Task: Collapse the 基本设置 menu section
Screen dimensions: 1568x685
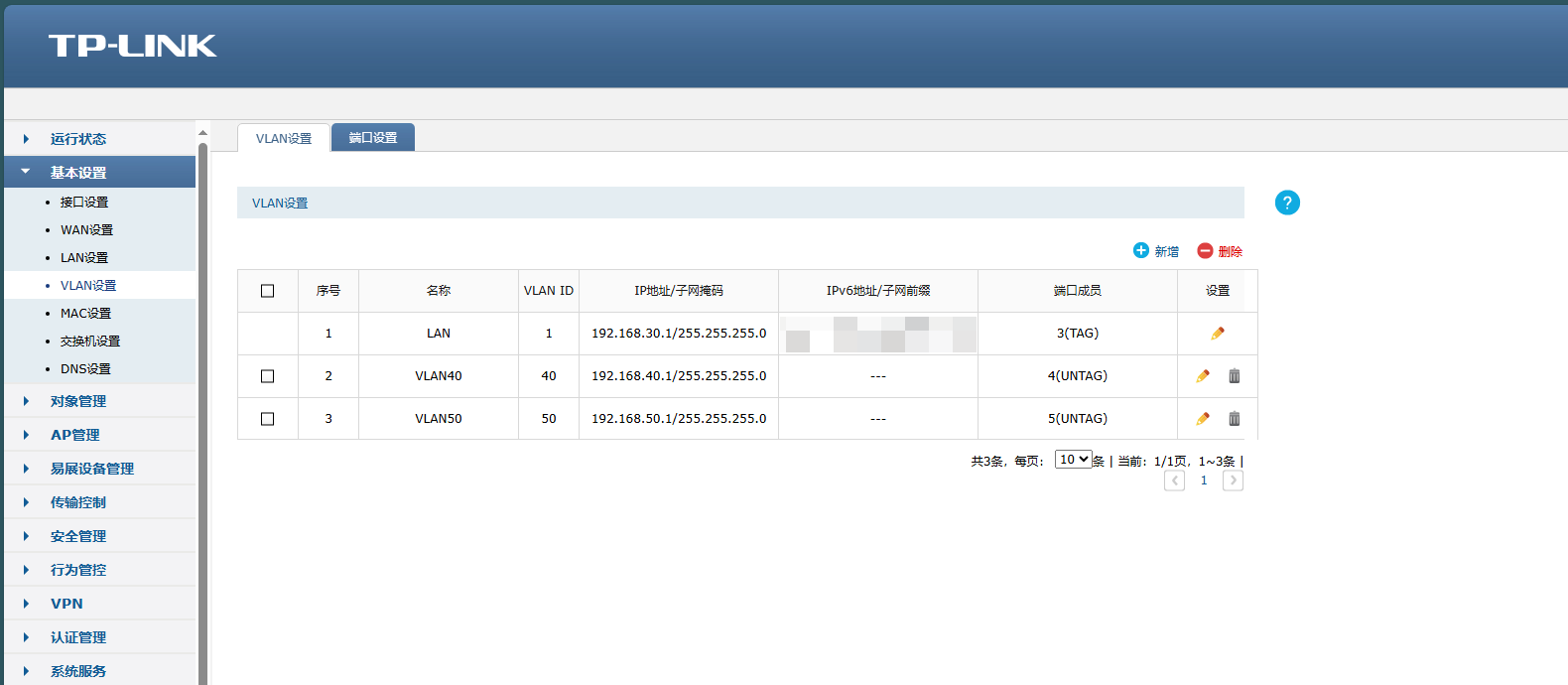Action: [99, 172]
